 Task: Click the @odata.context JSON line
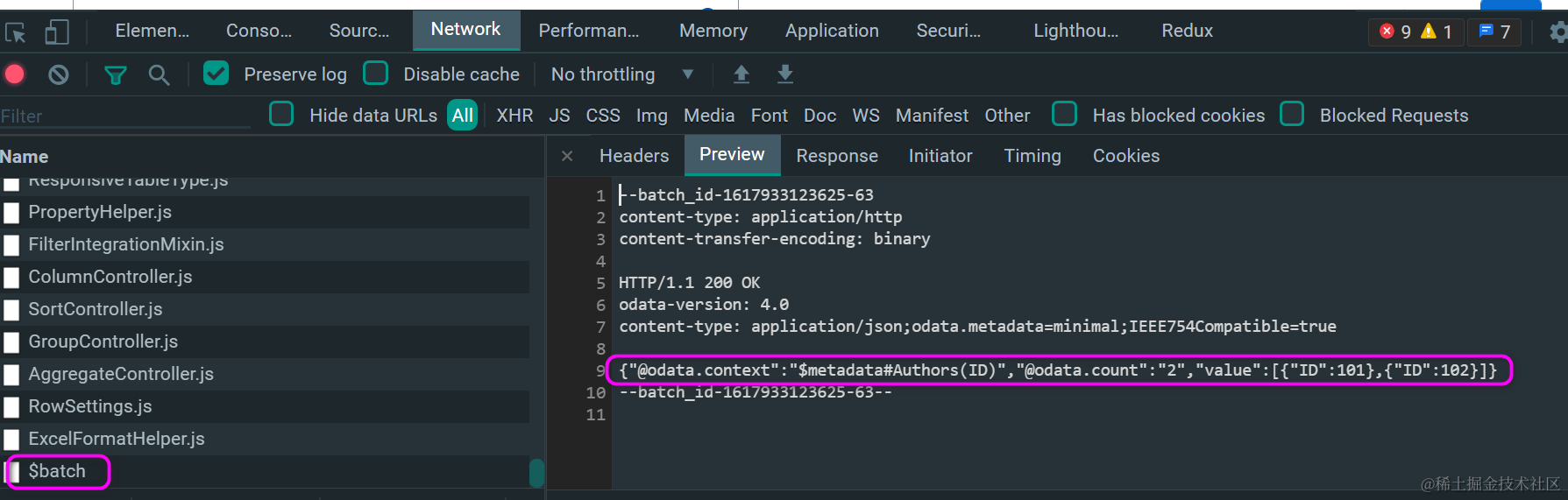click(1058, 370)
